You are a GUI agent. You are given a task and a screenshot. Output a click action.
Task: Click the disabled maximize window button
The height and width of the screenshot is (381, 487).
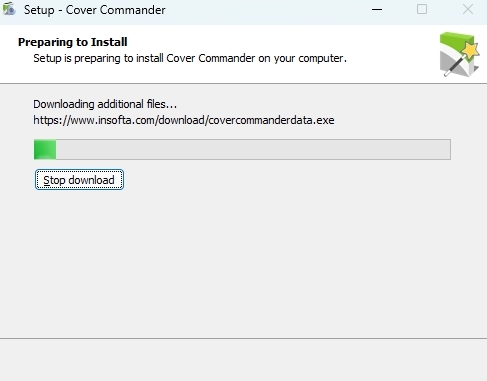coord(422,9)
